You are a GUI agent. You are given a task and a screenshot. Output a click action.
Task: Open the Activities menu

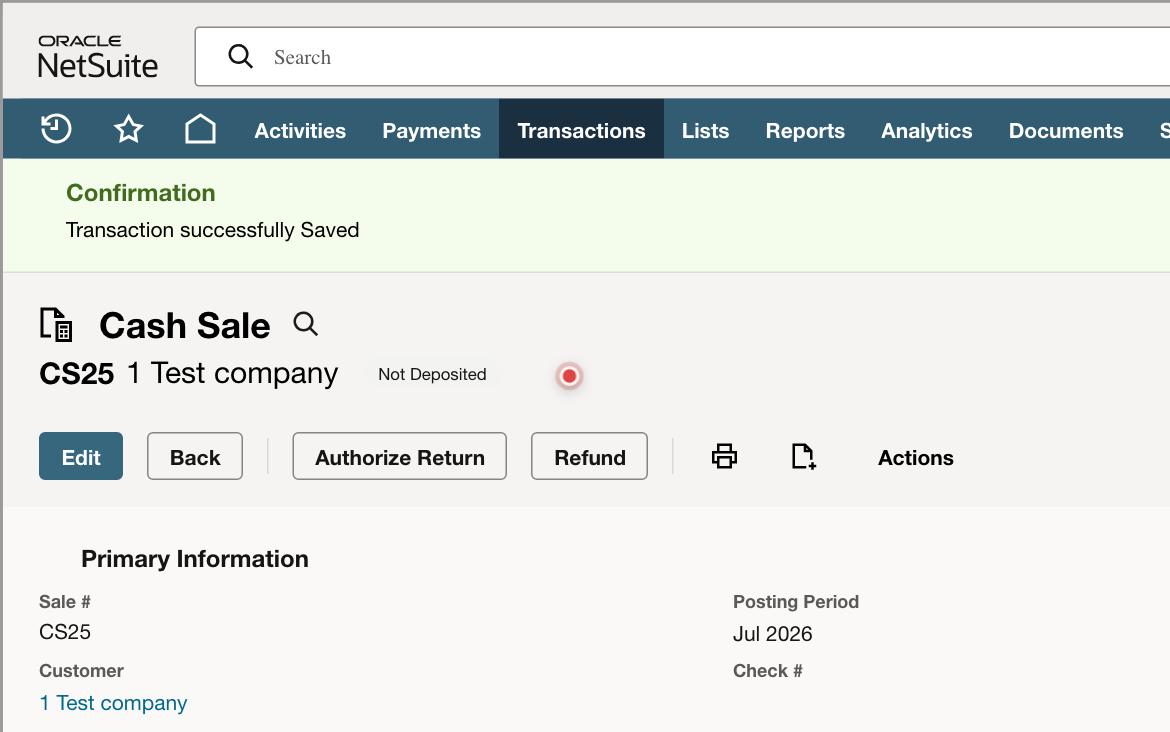point(300,131)
